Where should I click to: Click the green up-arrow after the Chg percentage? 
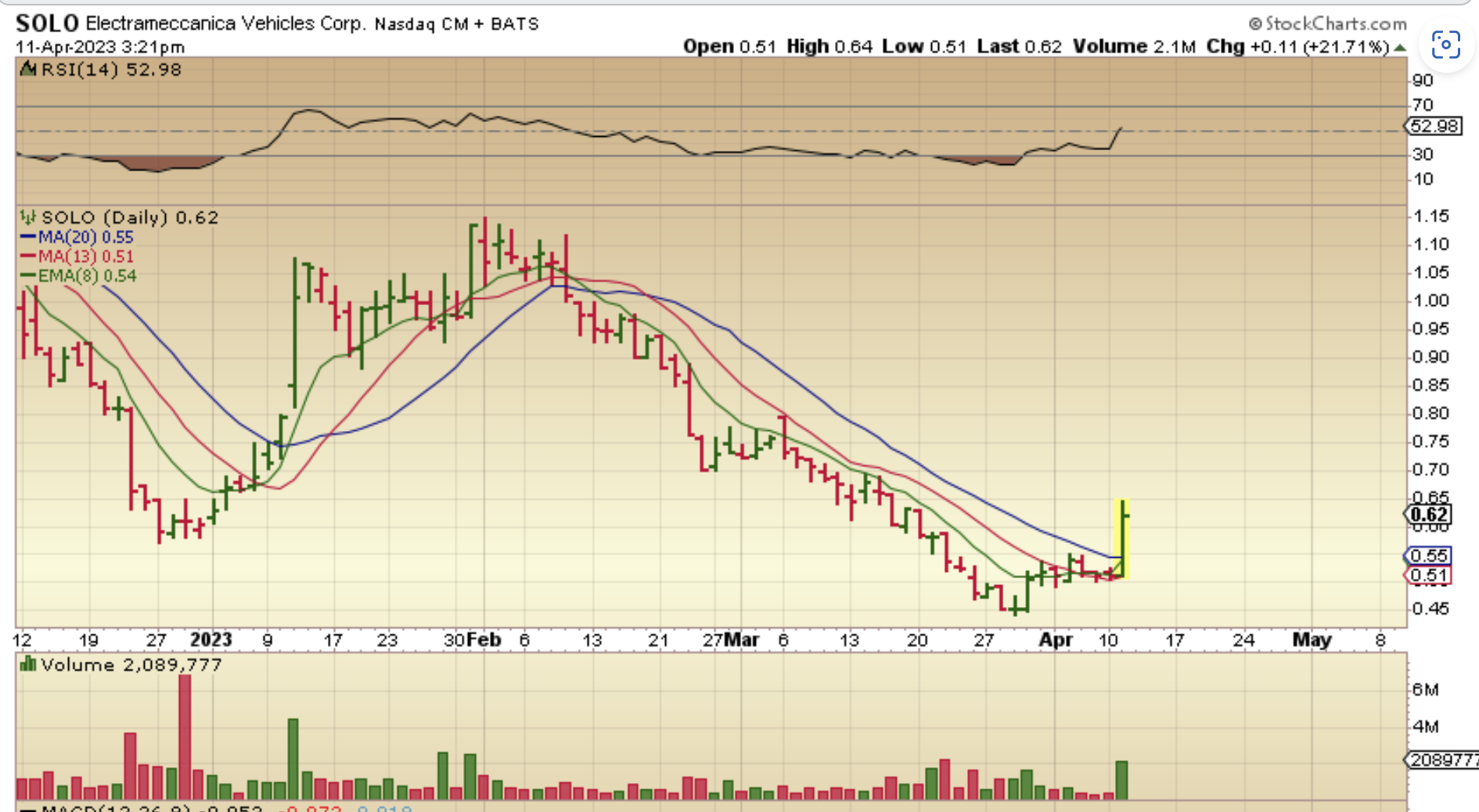[1400, 48]
